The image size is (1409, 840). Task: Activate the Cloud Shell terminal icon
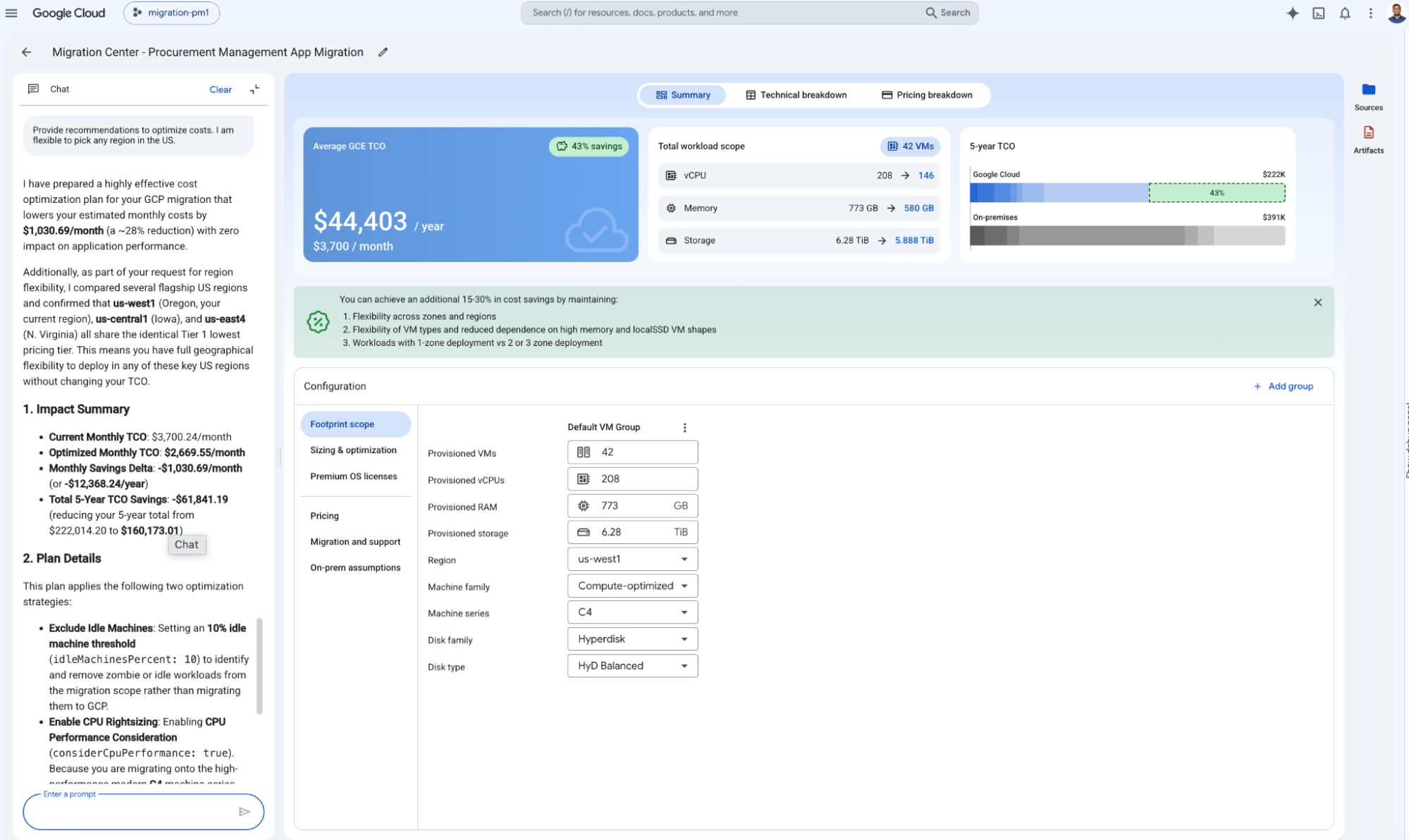tap(1318, 13)
